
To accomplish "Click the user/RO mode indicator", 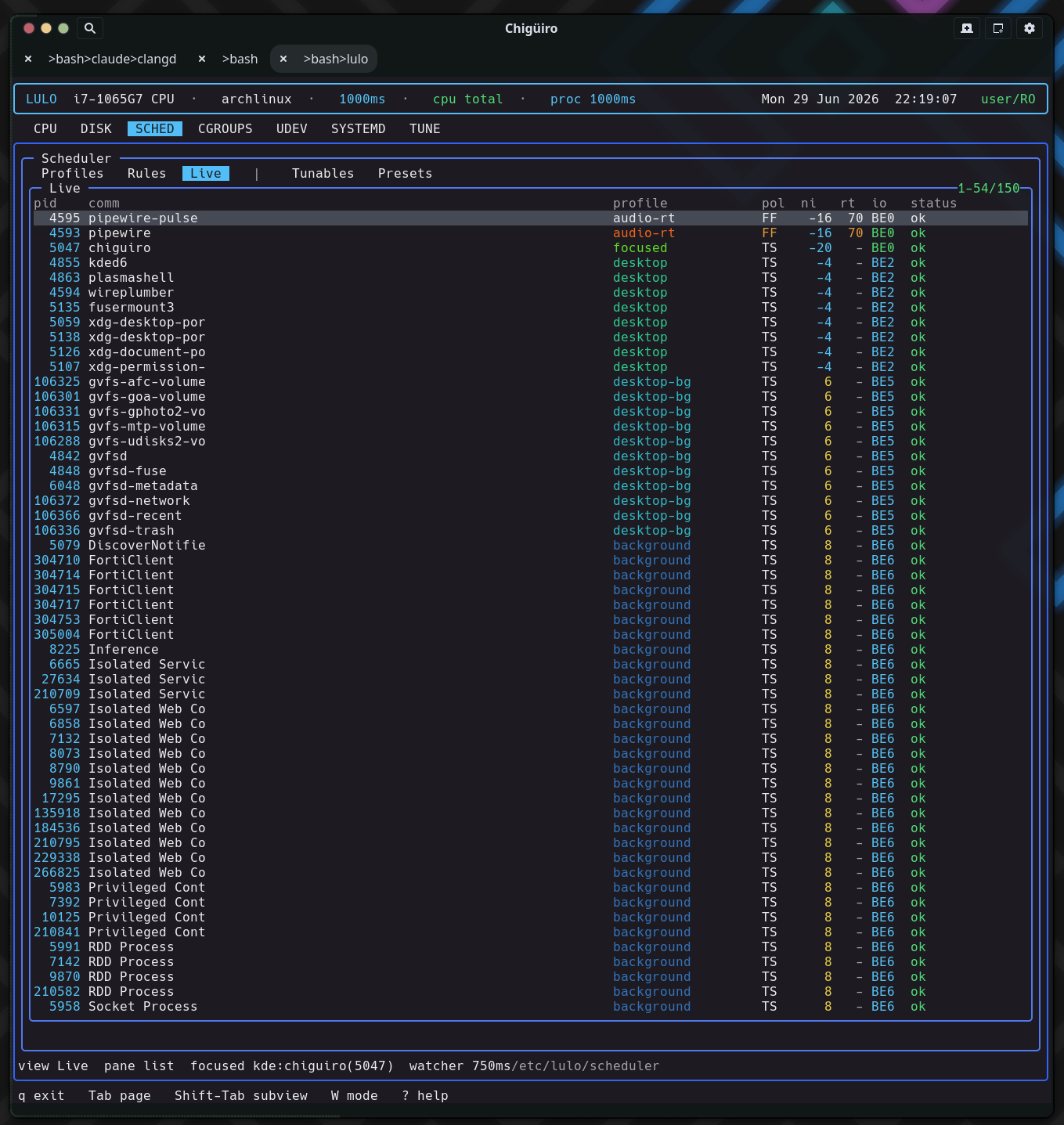I will [1008, 99].
